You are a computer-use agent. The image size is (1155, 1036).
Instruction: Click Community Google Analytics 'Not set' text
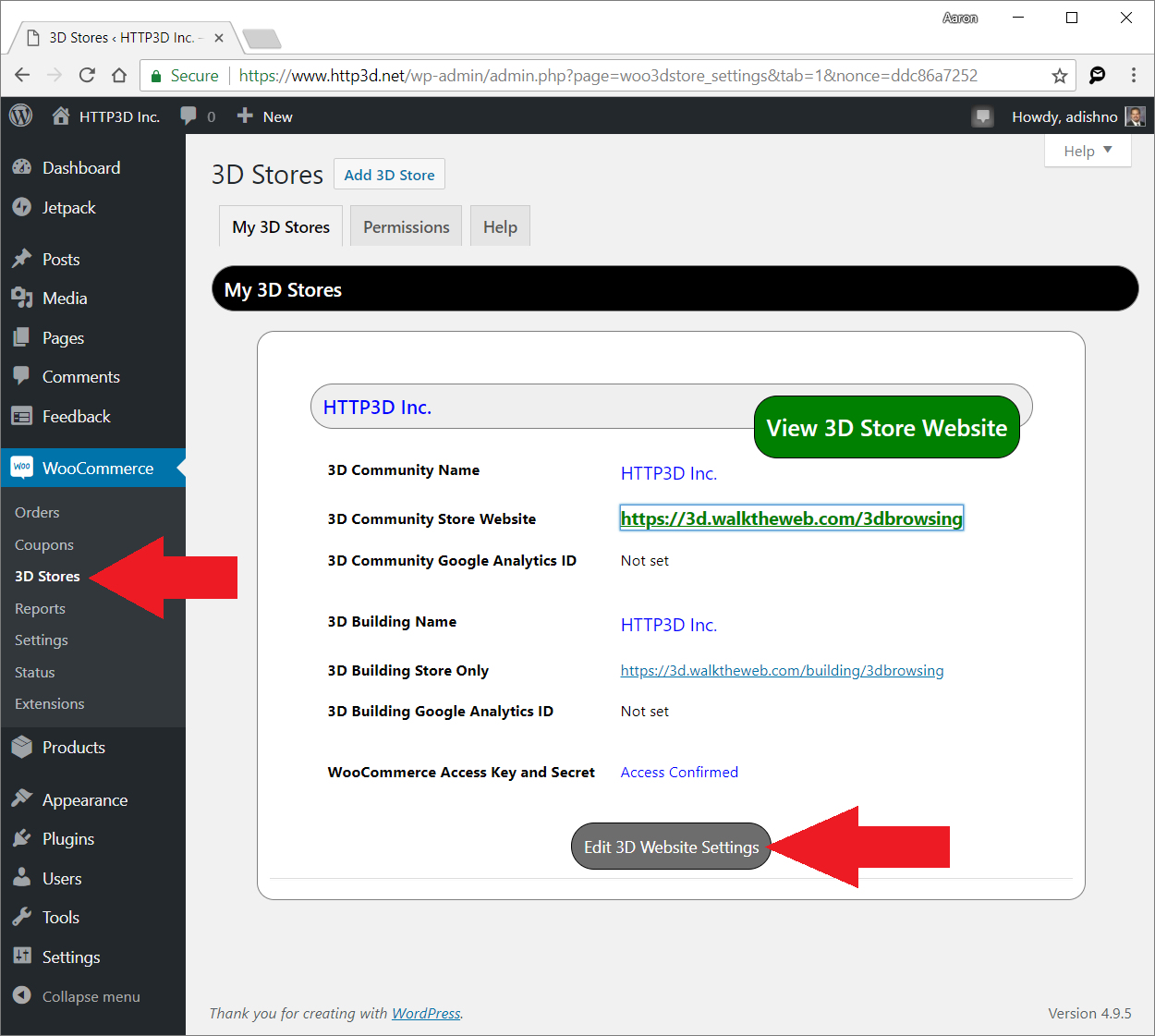tap(645, 561)
